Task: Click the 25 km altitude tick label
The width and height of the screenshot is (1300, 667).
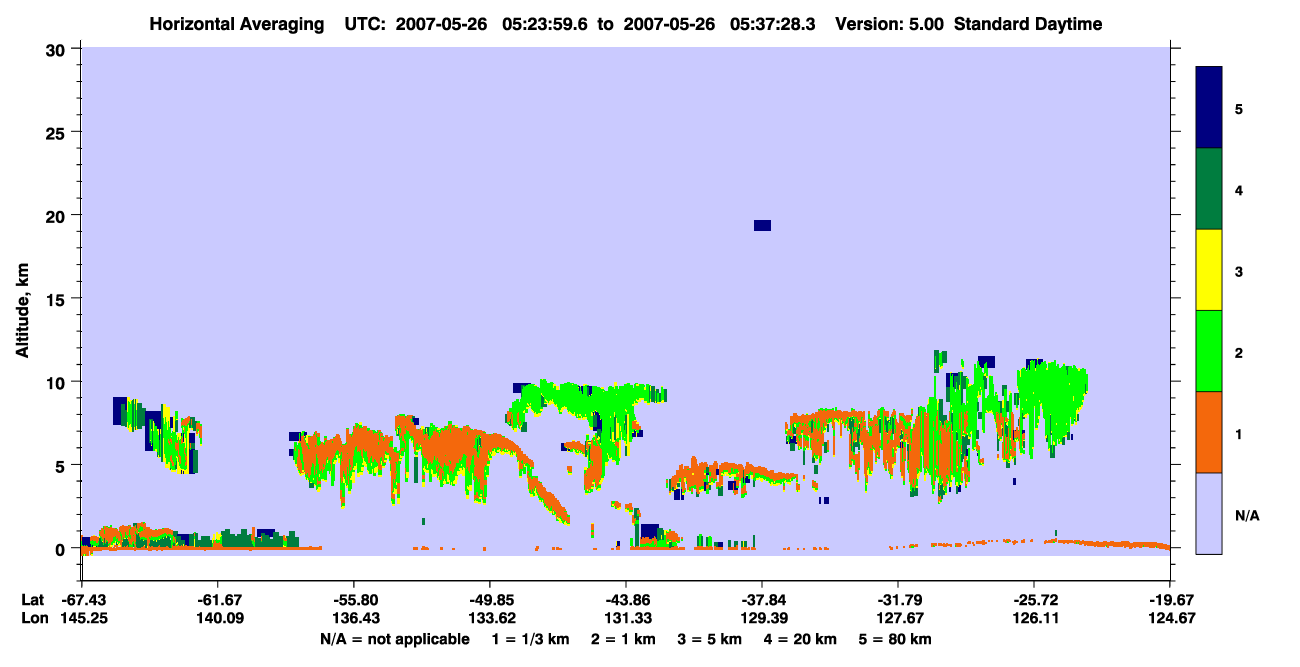Action: (x=57, y=132)
